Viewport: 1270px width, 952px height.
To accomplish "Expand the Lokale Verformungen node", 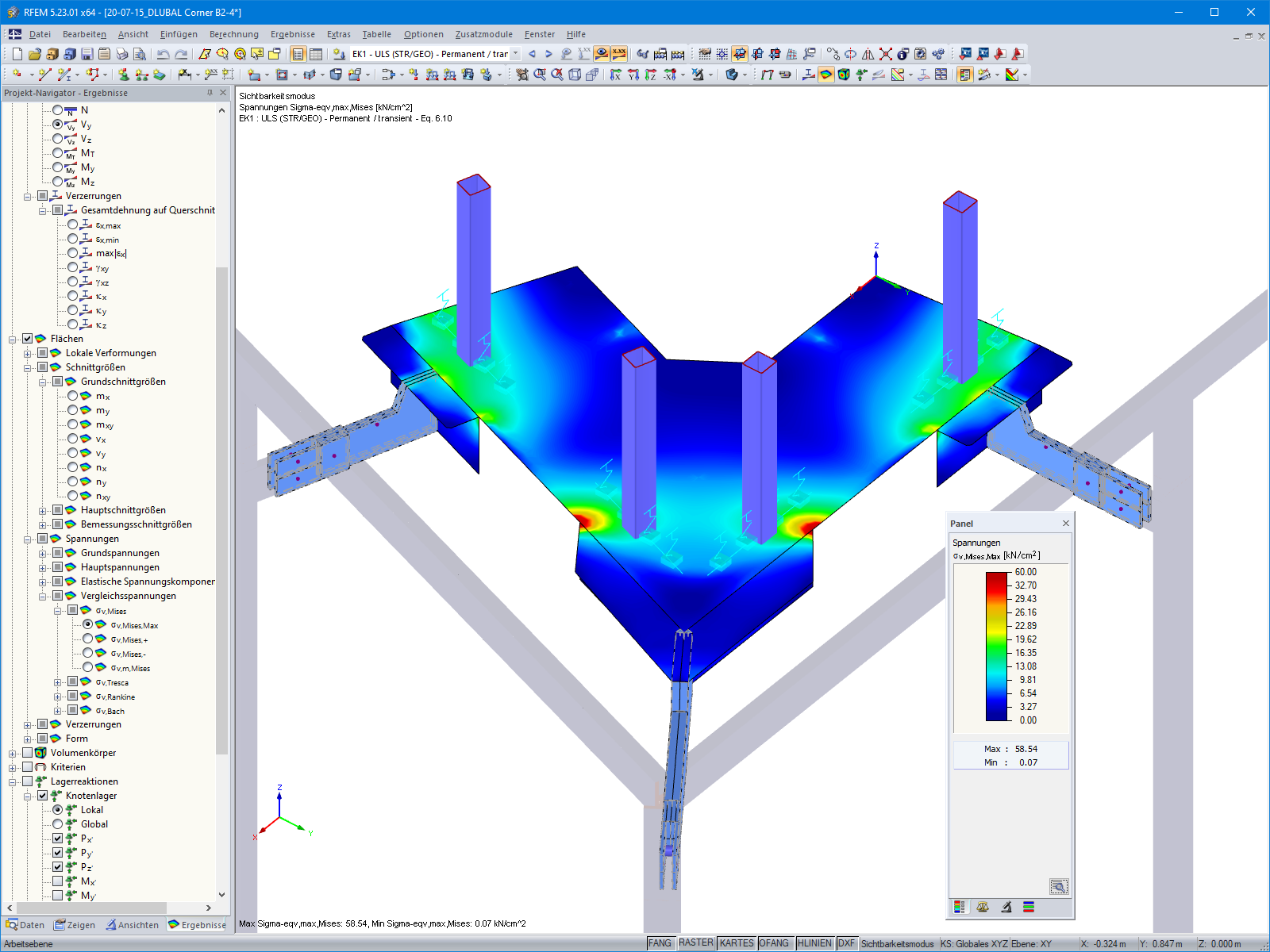I will (x=28, y=353).
